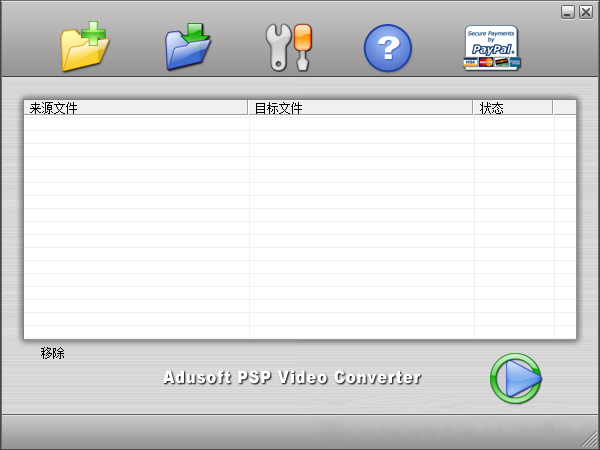The width and height of the screenshot is (600, 450).
Task: Click the 状态 column header
Action: click(513, 108)
